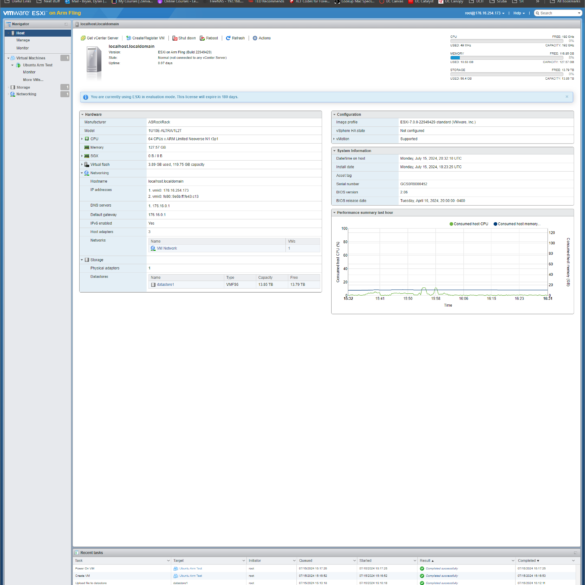Click the Virtual flash icon
Viewport: 585px width, 585px height.
point(87,165)
